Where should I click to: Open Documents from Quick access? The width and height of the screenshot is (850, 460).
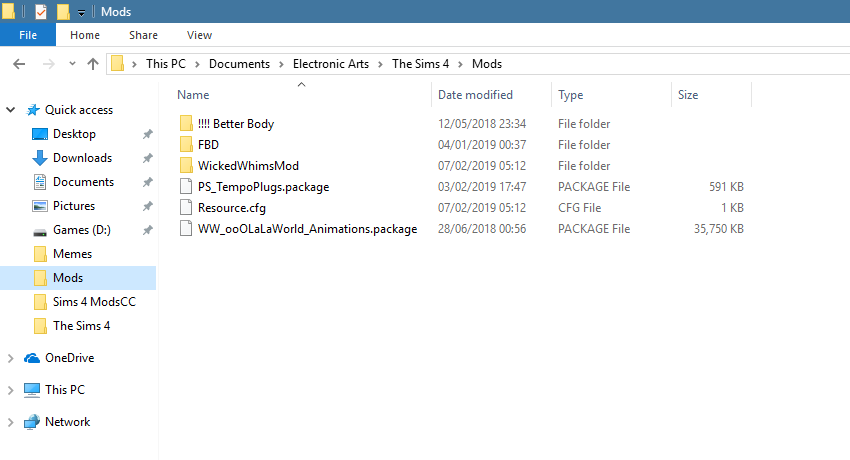click(x=83, y=182)
